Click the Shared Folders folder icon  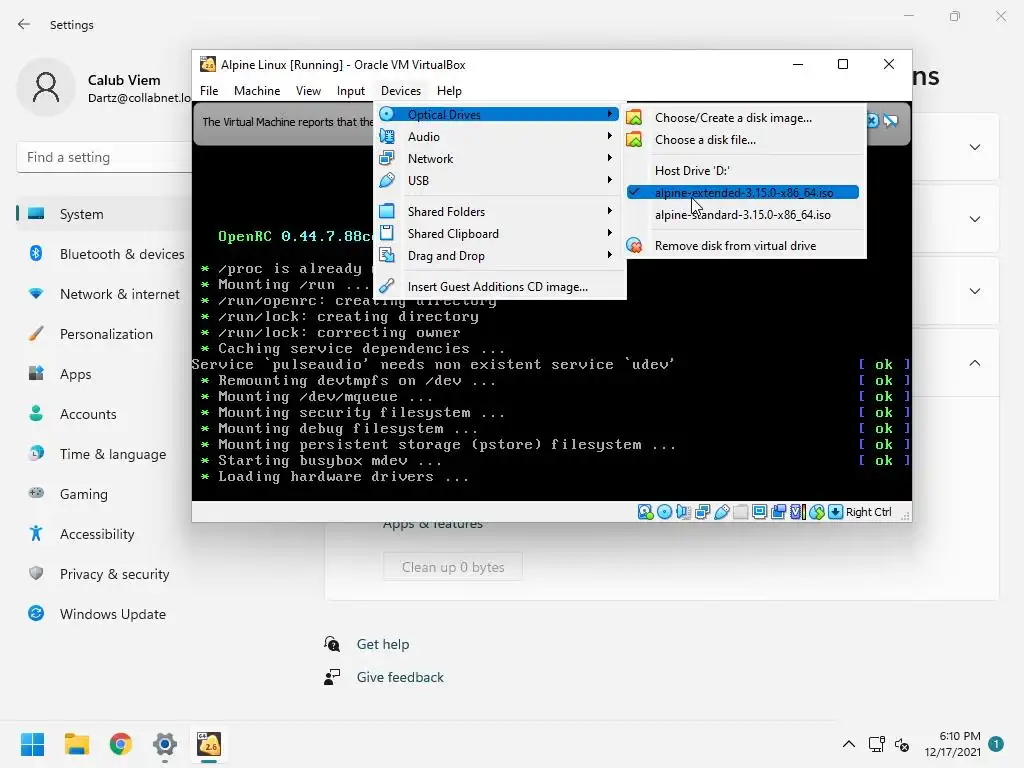click(x=387, y=211)
